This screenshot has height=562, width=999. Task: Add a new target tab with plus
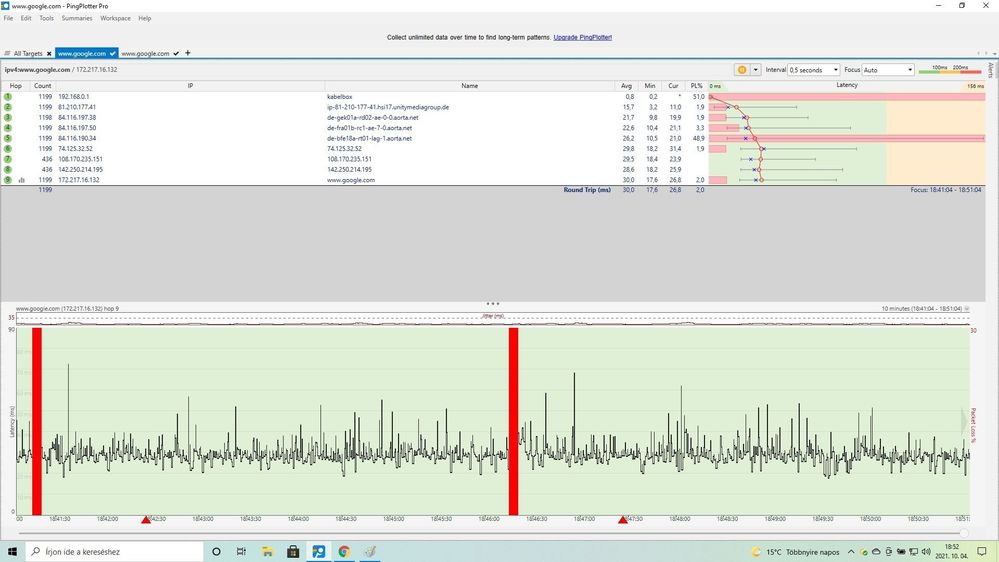coord(187,53)
